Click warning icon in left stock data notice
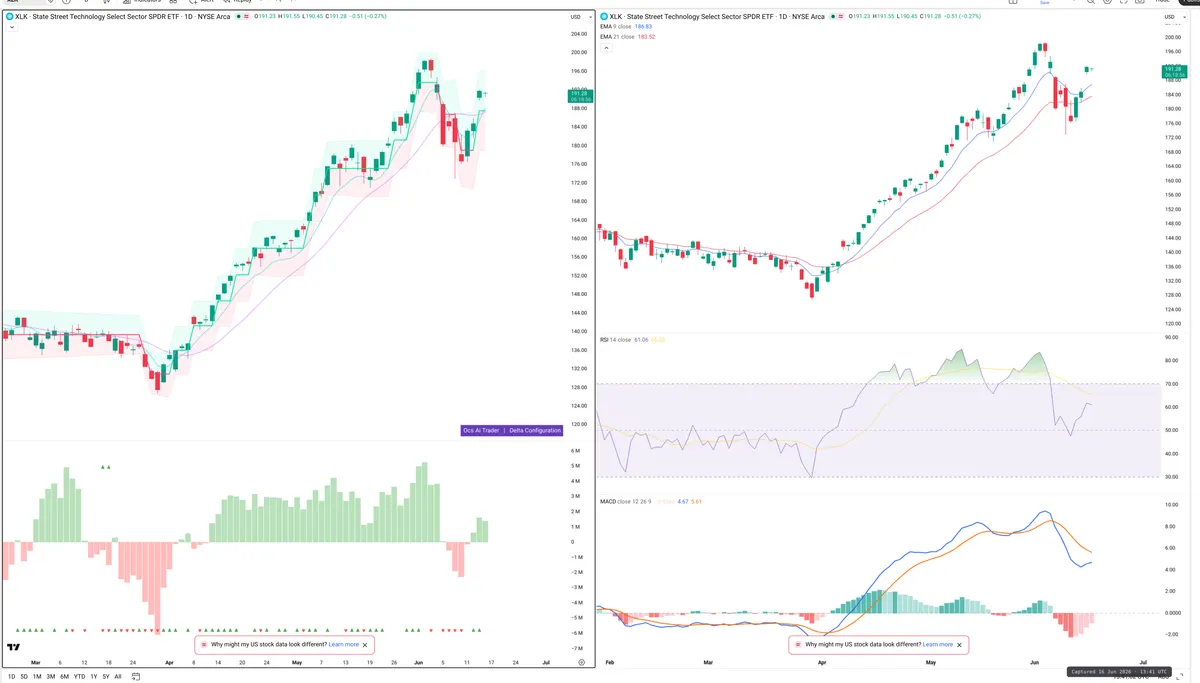The width and height of the screenshot is (1200, 683). 204,645
